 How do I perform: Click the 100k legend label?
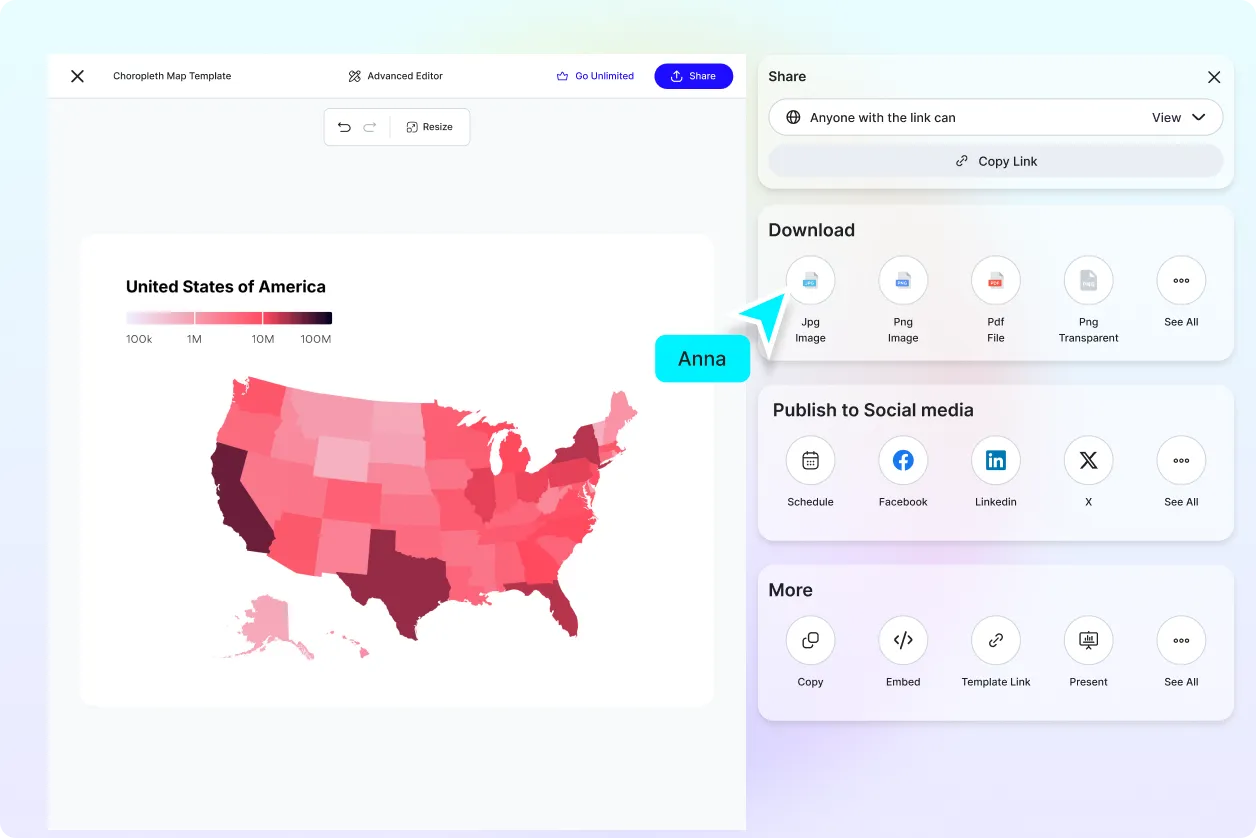point(139,339)
